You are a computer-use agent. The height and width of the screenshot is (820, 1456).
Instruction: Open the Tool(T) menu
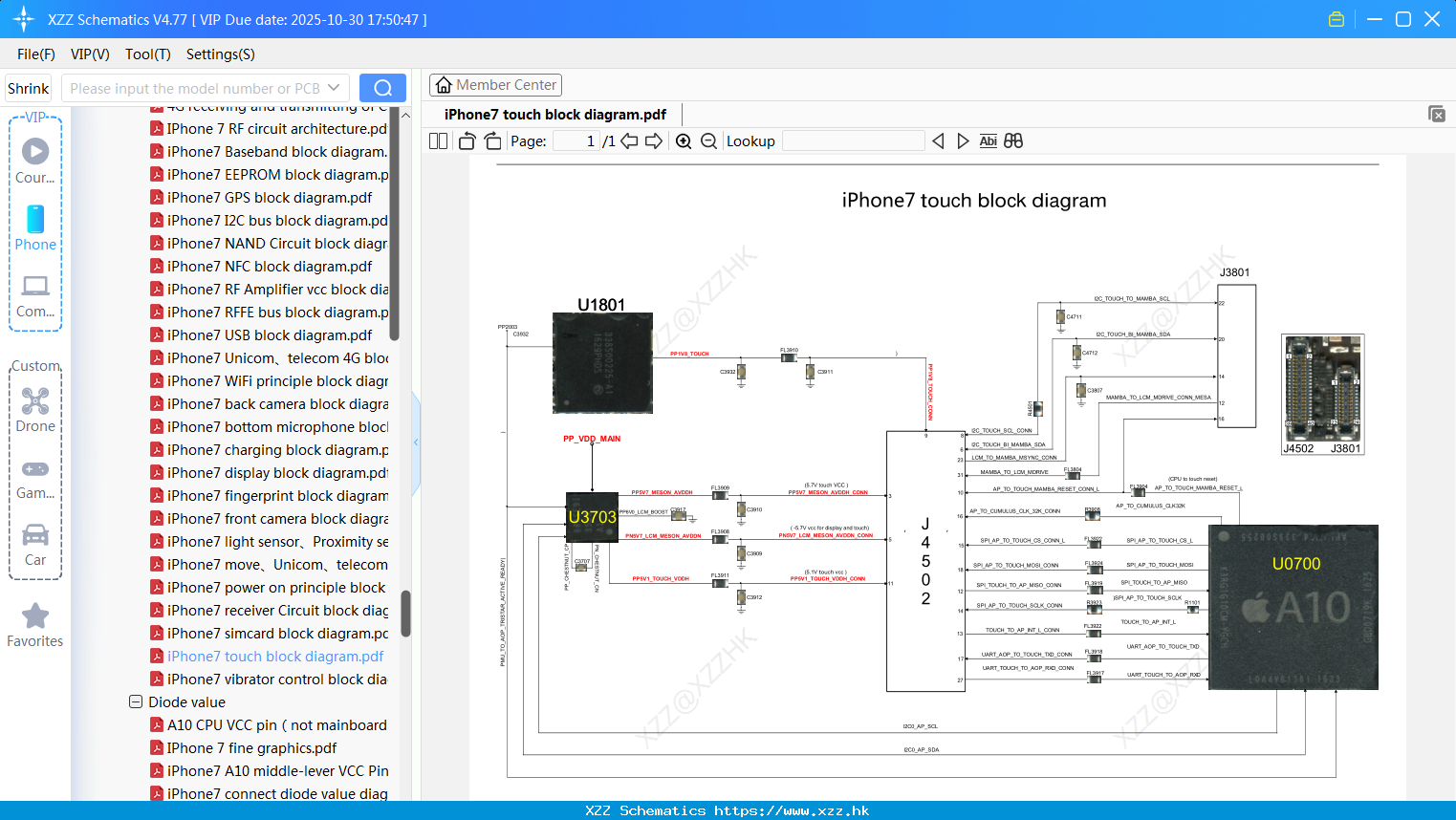tap(148, 54)
